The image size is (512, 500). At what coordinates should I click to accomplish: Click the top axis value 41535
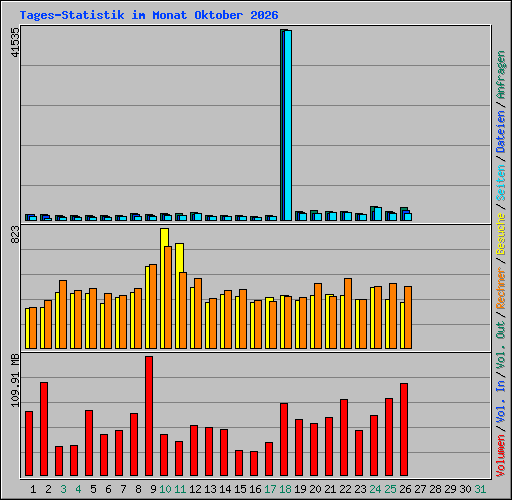click(x=15, y=42)
